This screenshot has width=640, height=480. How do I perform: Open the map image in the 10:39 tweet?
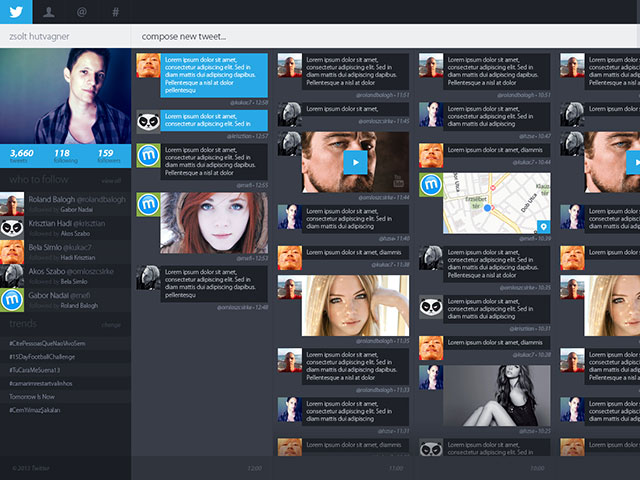tap(497, 203)
